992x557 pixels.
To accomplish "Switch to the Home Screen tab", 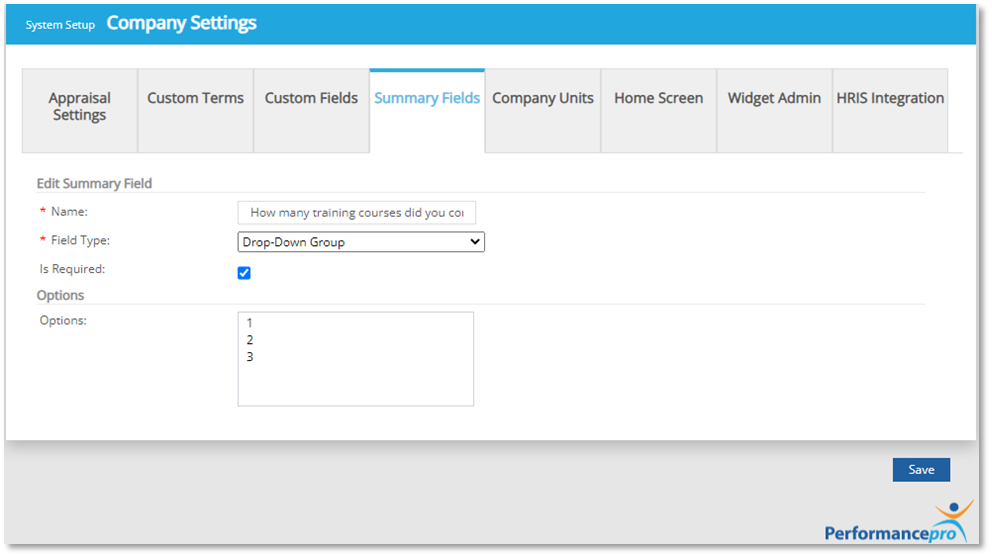I will [658, 98].
